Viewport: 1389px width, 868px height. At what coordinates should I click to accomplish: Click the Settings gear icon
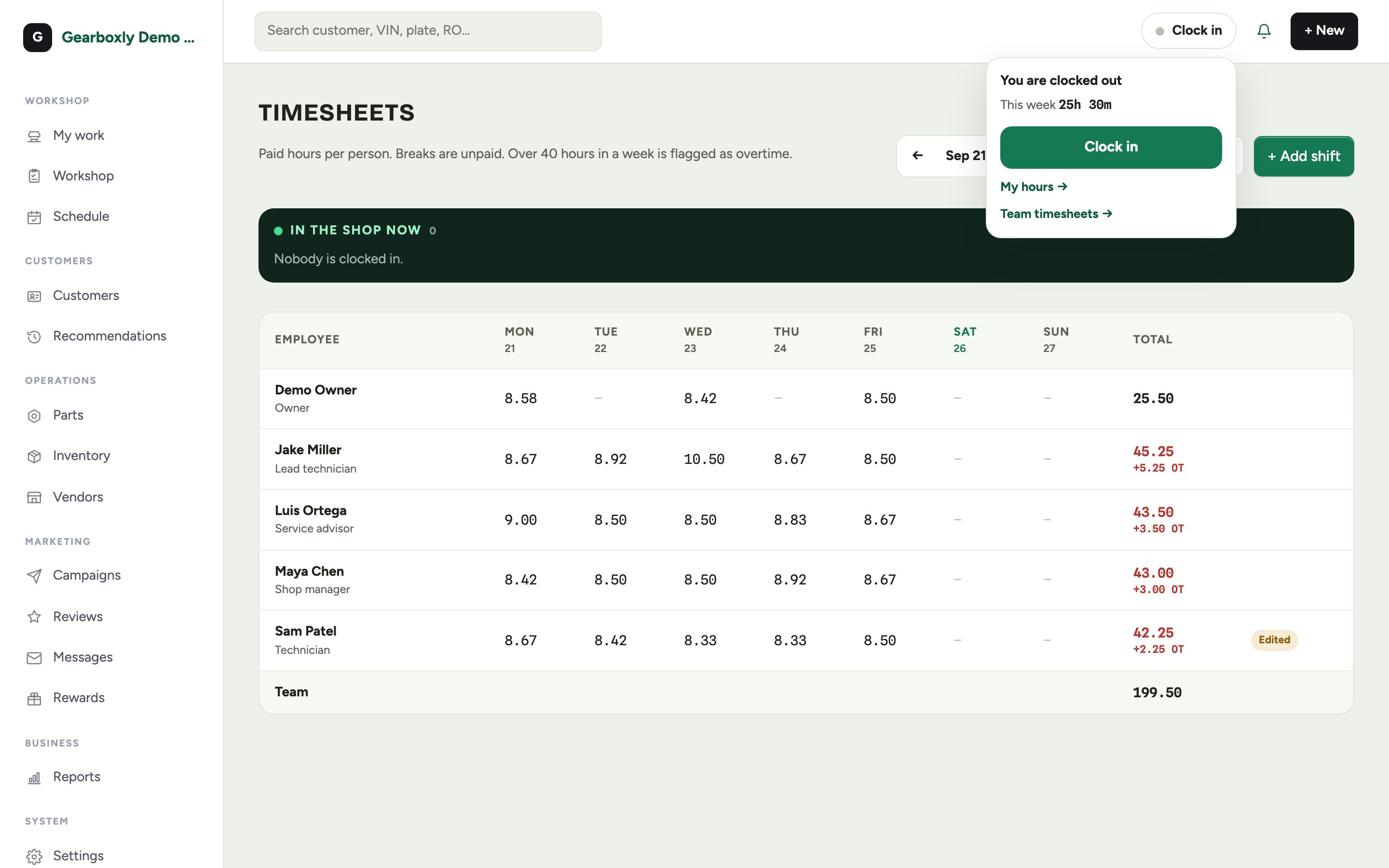tap(34, 856)
